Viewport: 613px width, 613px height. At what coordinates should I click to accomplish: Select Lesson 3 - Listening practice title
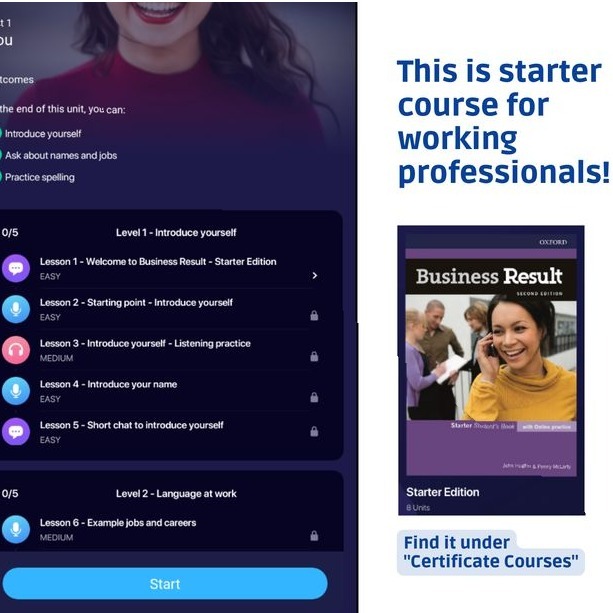click(145, 343)
